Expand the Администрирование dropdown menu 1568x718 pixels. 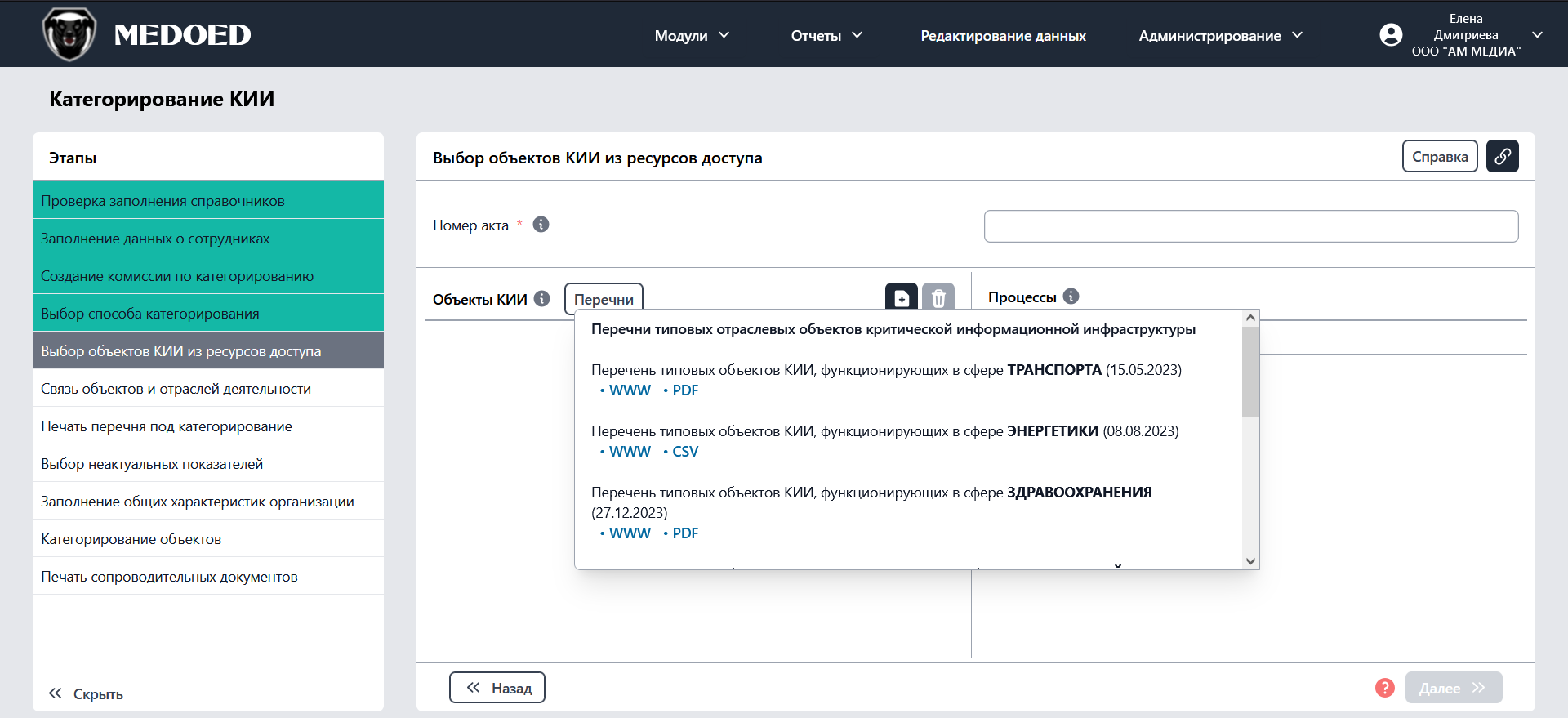1220,35
